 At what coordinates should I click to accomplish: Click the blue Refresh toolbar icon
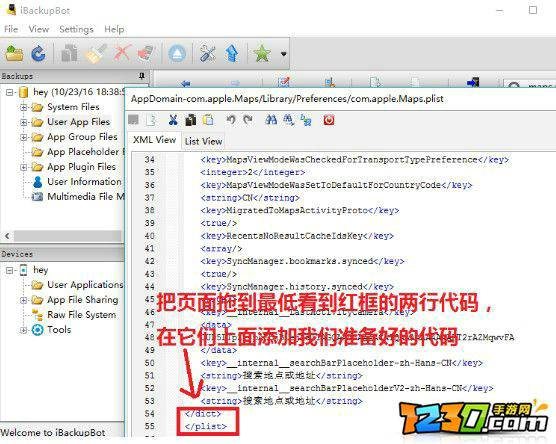(39, 54)
